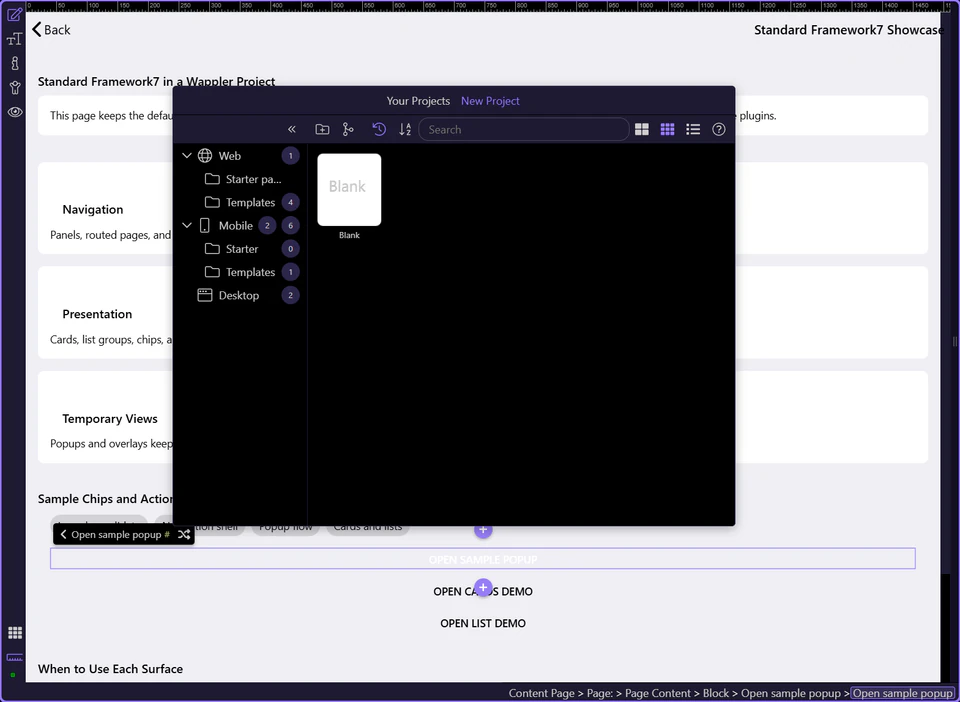Click the plus insert button below selected element
The image size is (960, 702).
coord(483,588)
